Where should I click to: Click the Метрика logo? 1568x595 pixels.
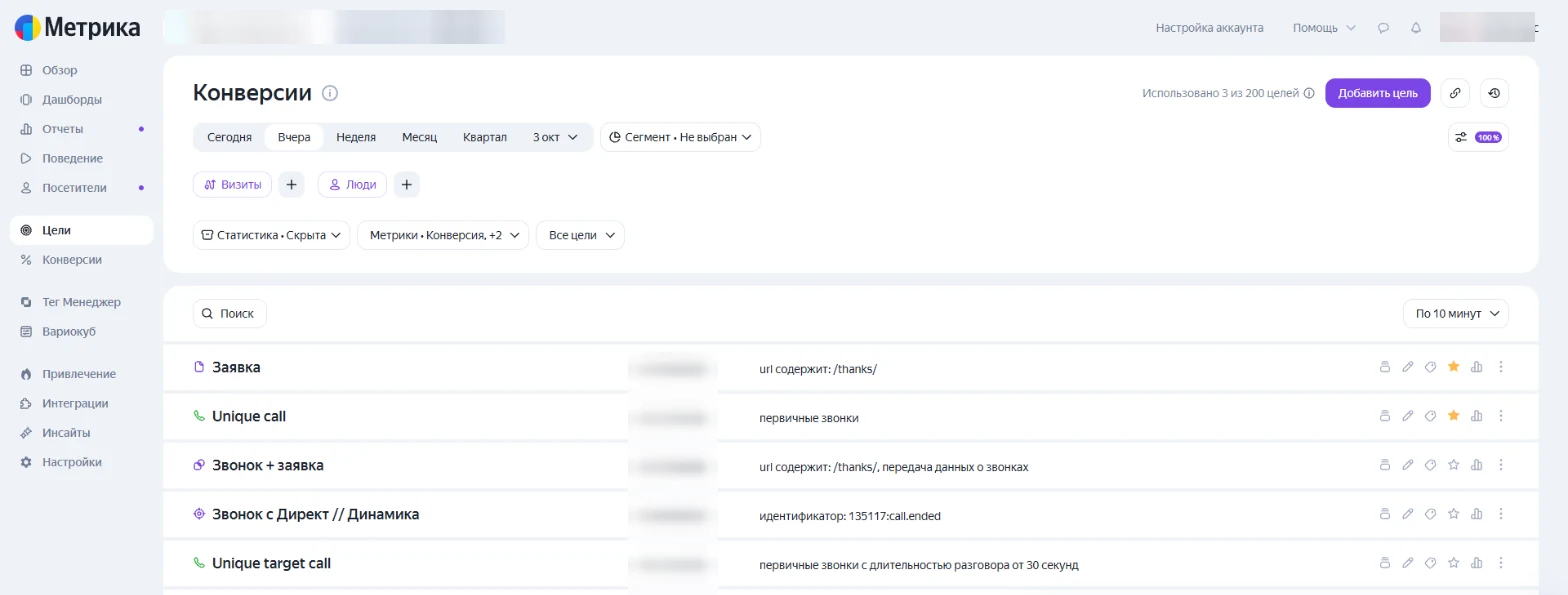pos(77,28)
